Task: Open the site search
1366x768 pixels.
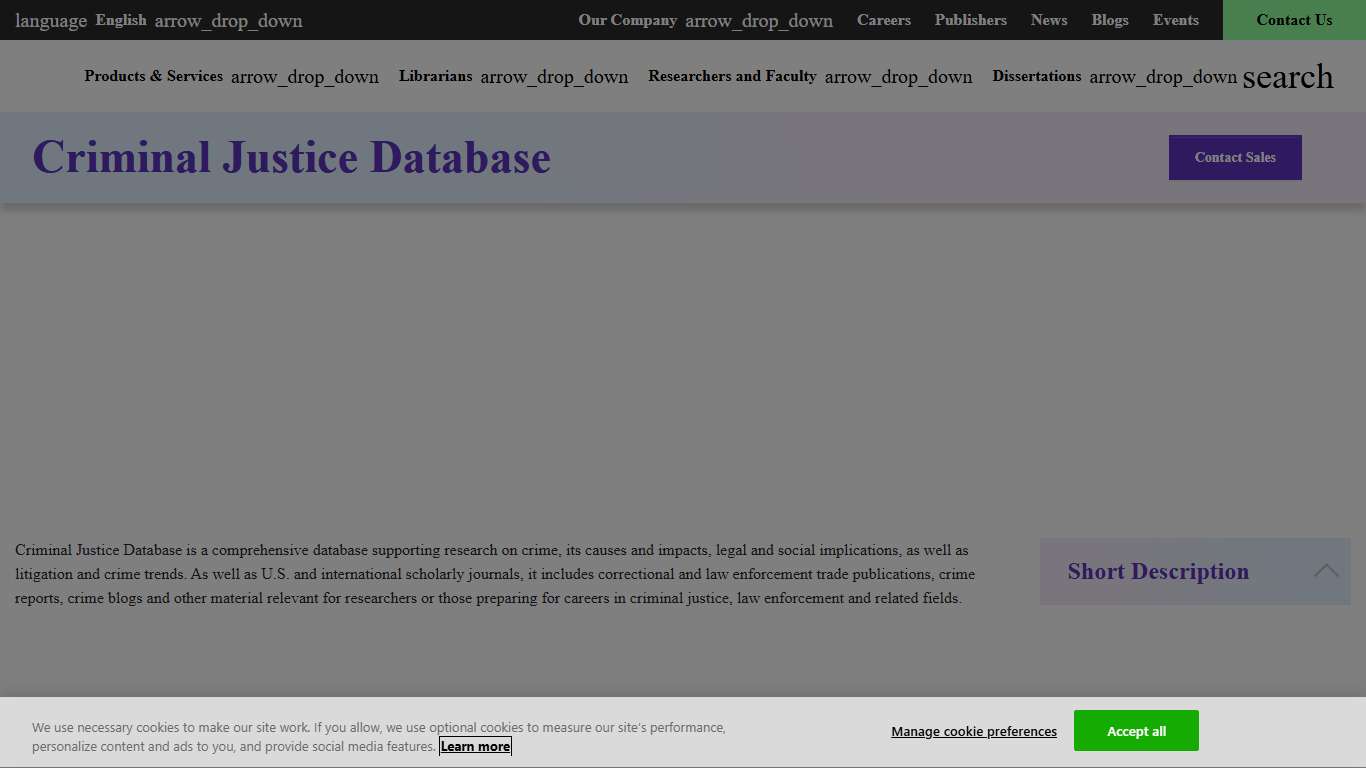Action: (x=1288, y=77)
